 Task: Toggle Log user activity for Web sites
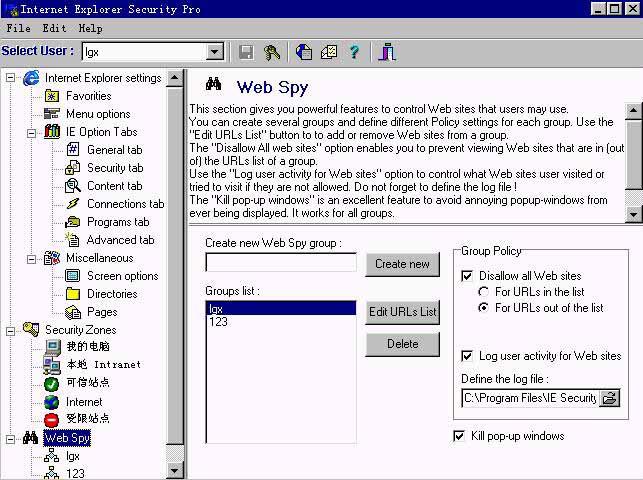point(468,356)
